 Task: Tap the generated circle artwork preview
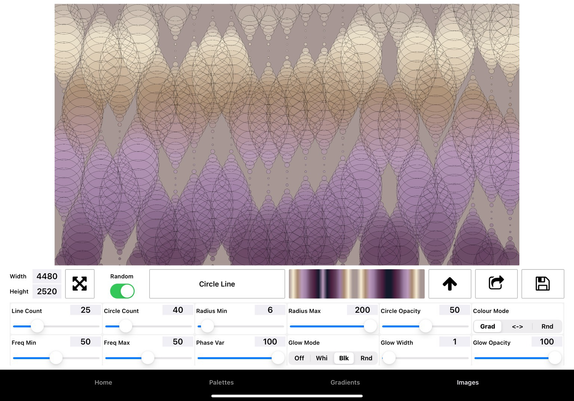(287, 134)
